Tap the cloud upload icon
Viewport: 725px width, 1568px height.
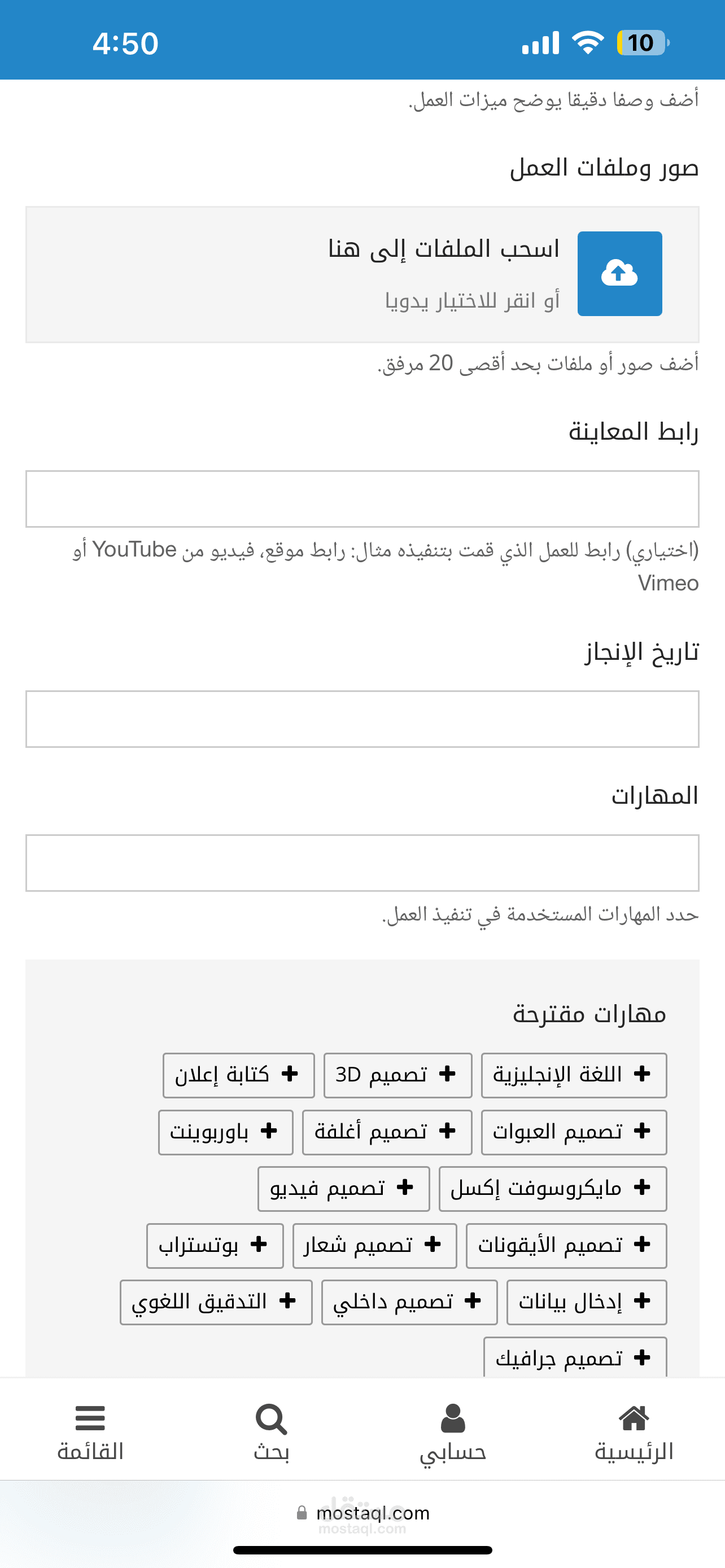[x=619, y=273]
